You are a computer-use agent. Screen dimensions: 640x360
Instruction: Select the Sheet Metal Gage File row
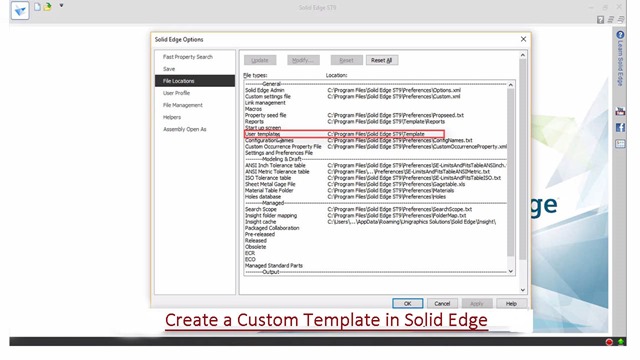376,184
